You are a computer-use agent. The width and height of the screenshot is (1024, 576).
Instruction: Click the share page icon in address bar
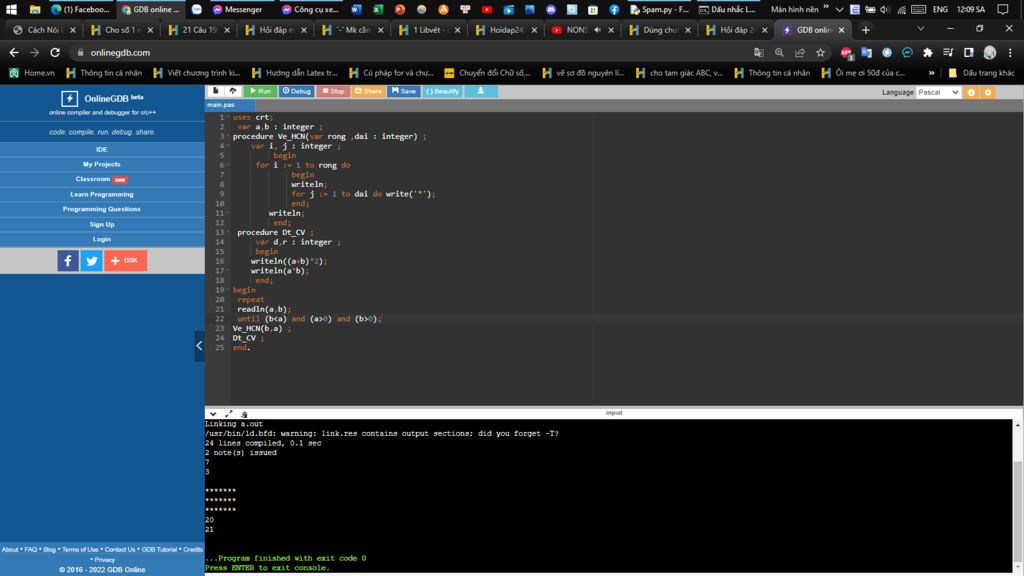(799, 52)
